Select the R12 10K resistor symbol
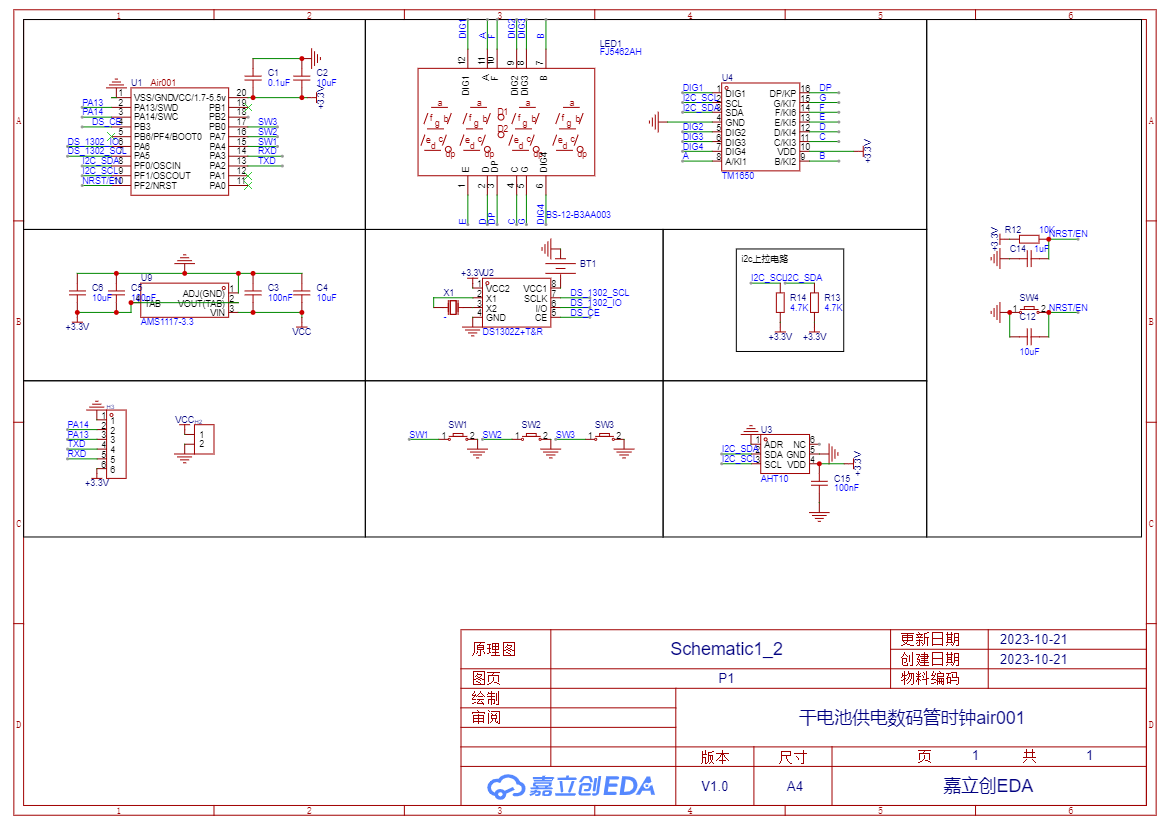Screen dimensions: 1170x825 click(1028, 239)
